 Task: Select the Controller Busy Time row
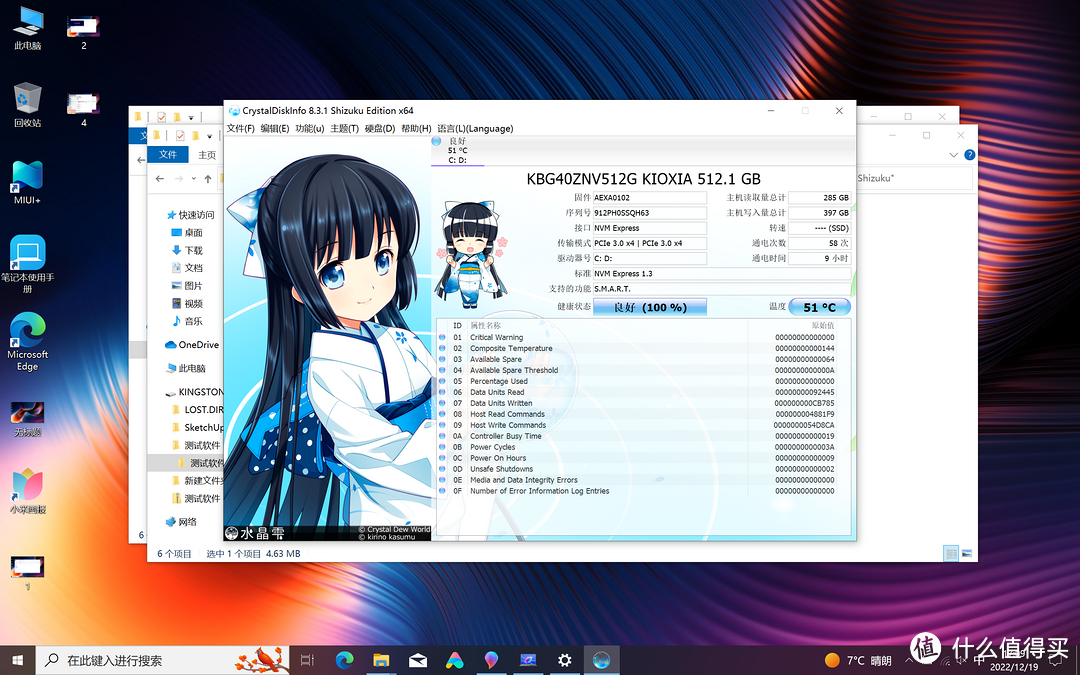pos(644,437)
